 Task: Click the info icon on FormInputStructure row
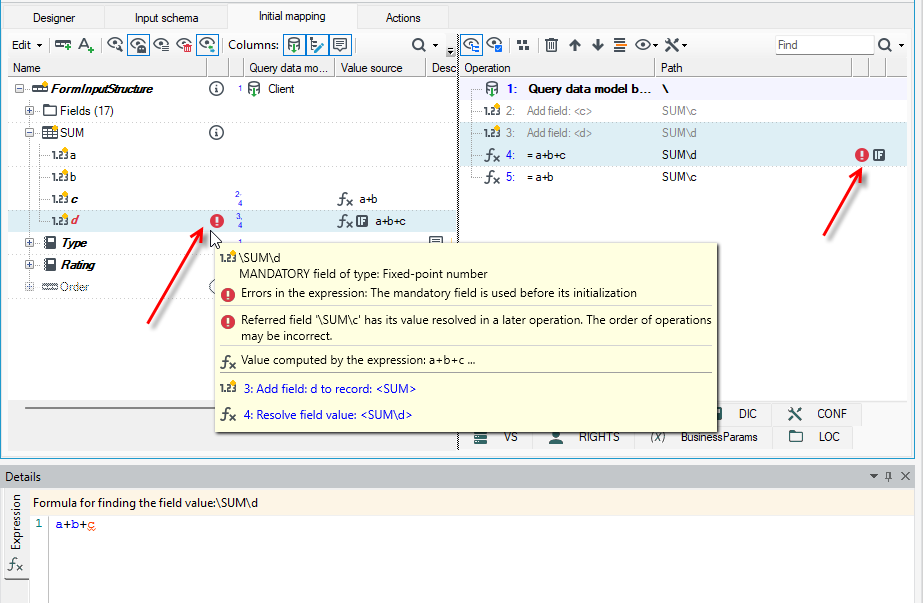[x=217, y=89]
